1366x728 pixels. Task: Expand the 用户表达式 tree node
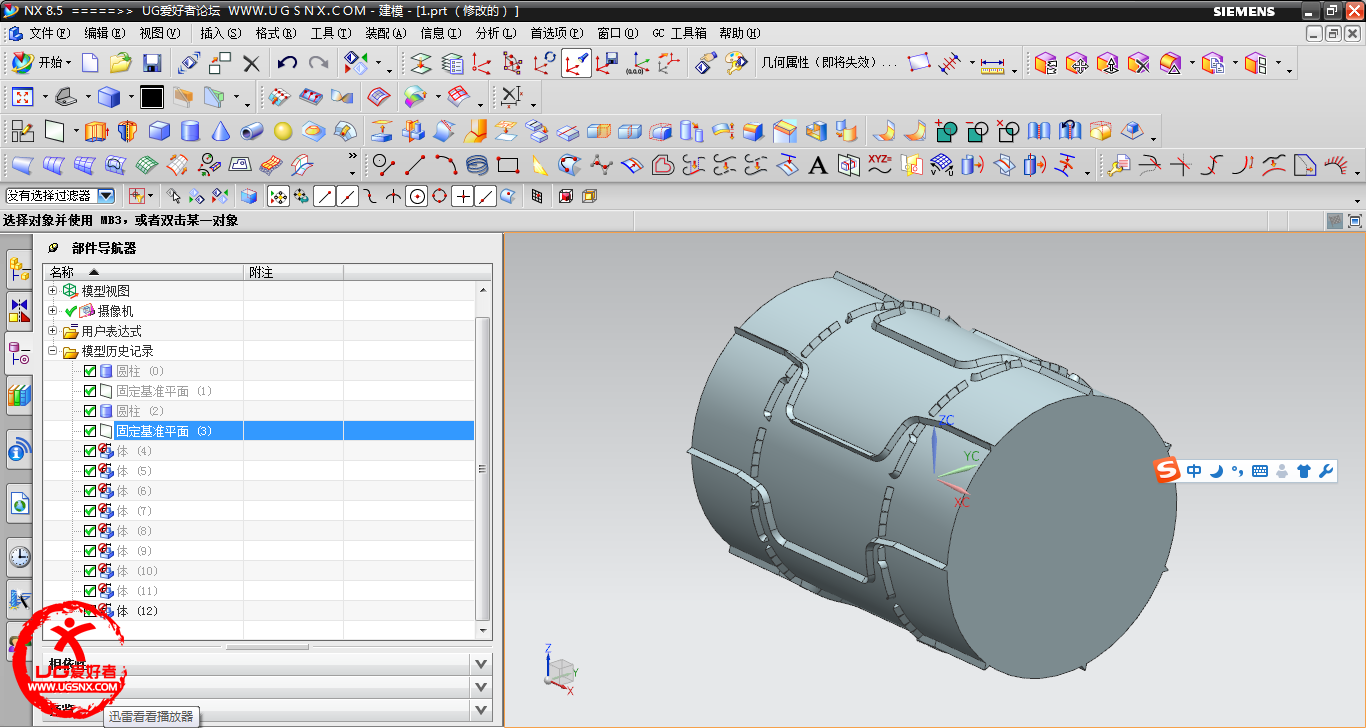tap(53, 331)
